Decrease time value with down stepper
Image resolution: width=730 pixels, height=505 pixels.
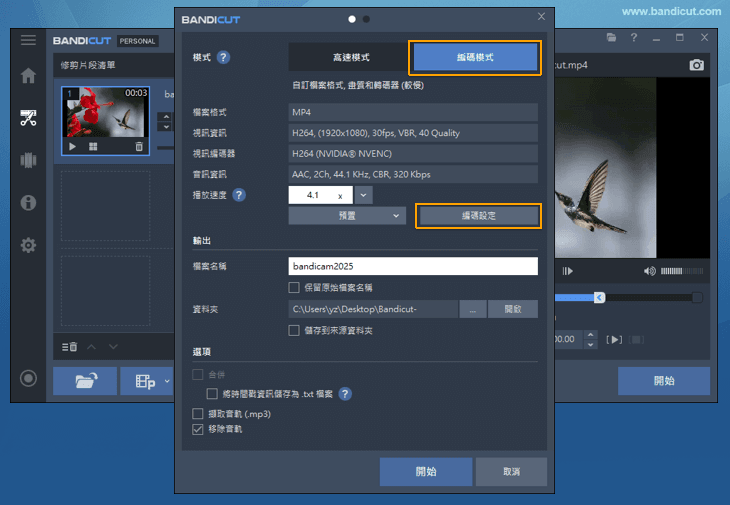tap(590, 344)
